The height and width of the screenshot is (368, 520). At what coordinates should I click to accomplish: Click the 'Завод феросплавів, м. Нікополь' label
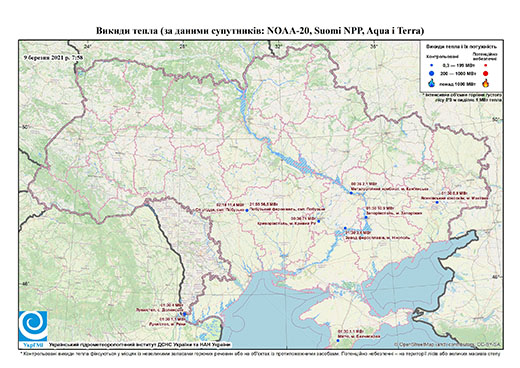tap(377, 237)
